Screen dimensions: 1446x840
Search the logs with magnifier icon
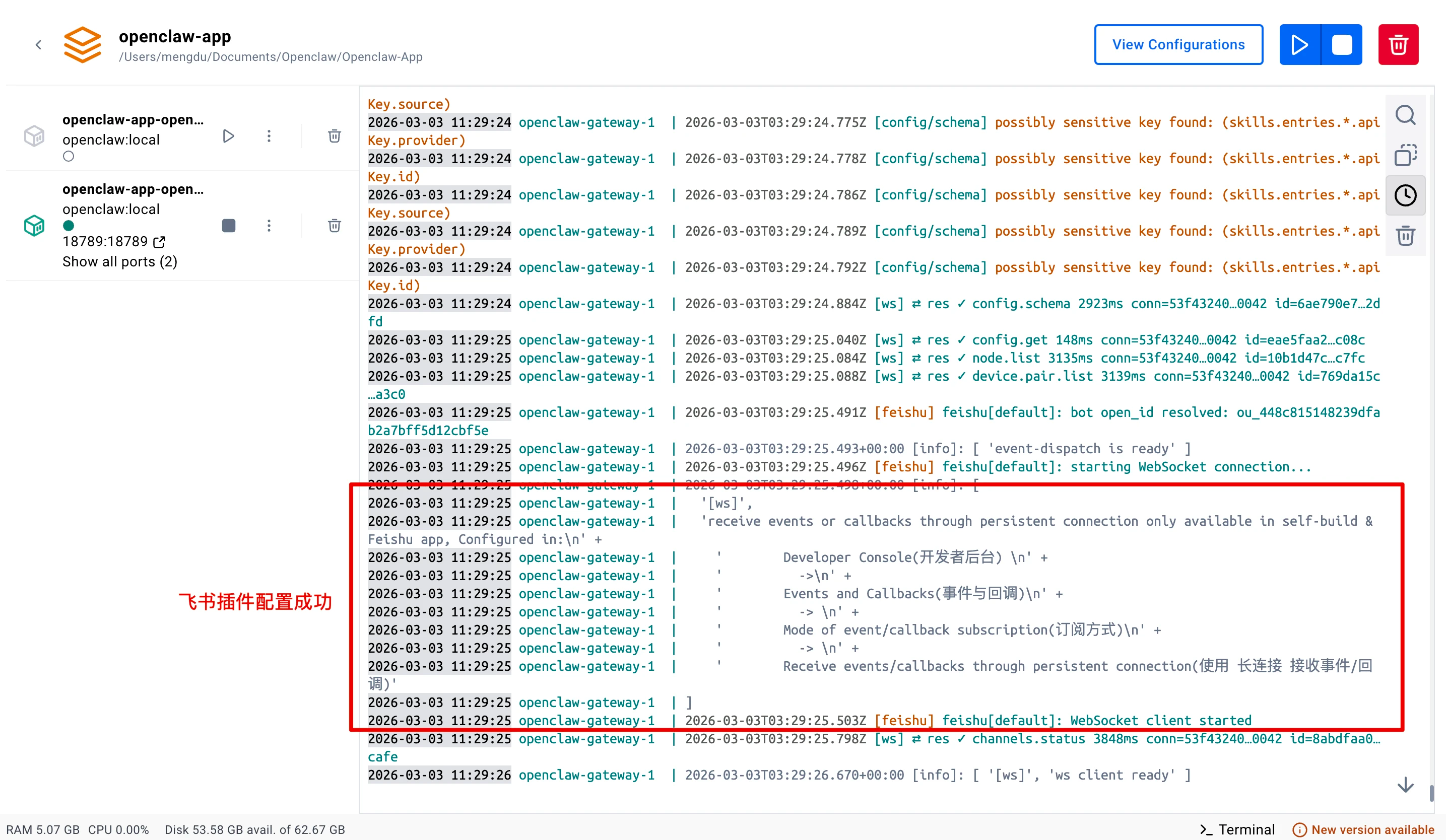point(1405,115)
